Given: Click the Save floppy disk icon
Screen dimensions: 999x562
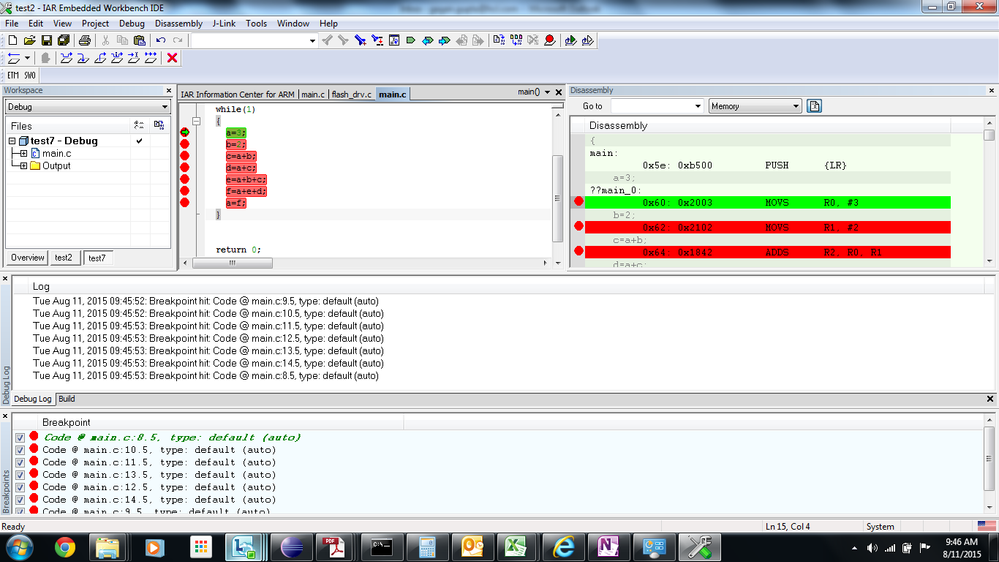Looking at the screenshot, I should (x=47, y=40).
